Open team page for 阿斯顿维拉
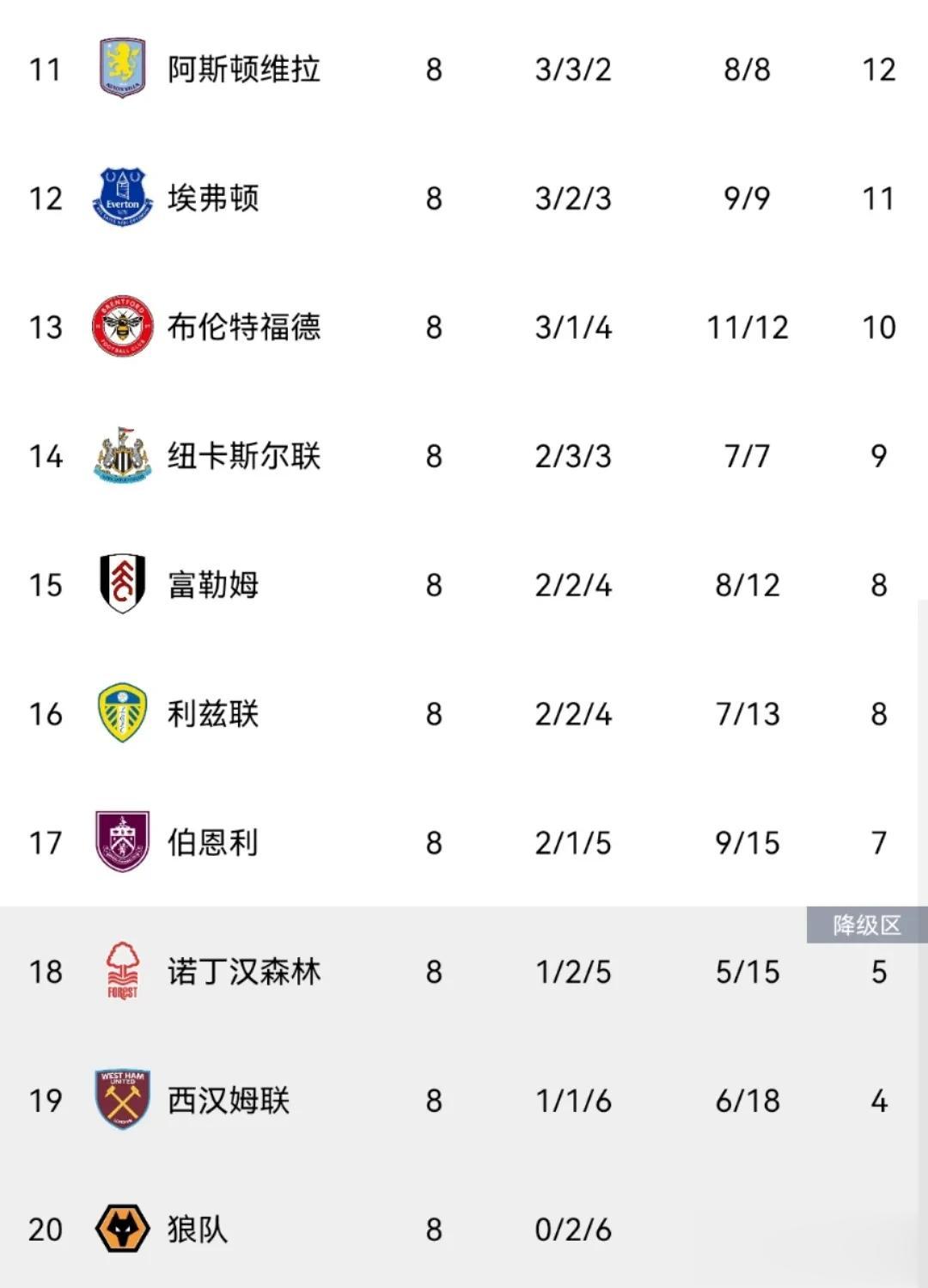This screenshot has height=1288, width=928. tap(243, 70)
